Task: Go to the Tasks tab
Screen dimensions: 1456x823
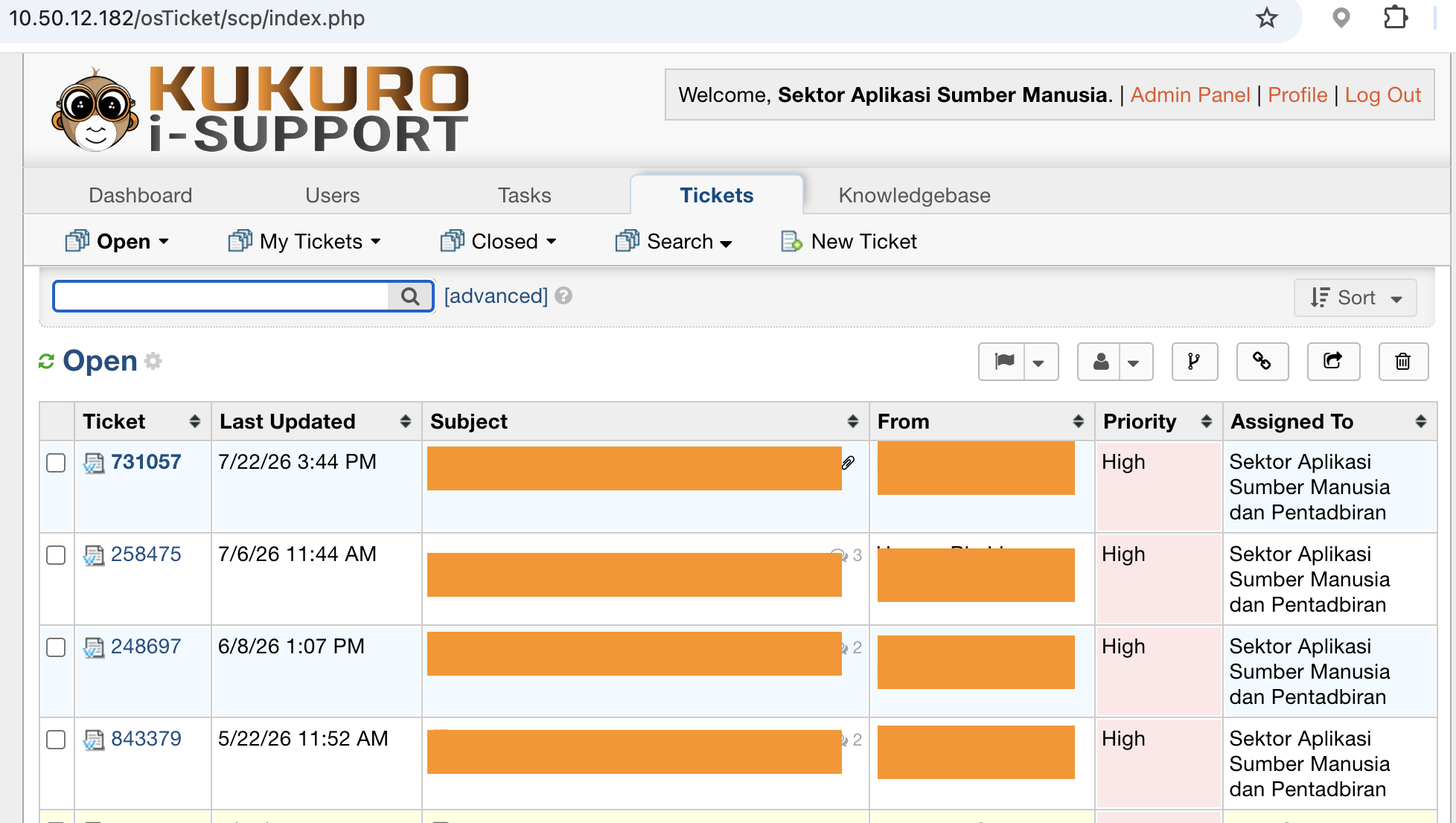Action: pos(525,195)
